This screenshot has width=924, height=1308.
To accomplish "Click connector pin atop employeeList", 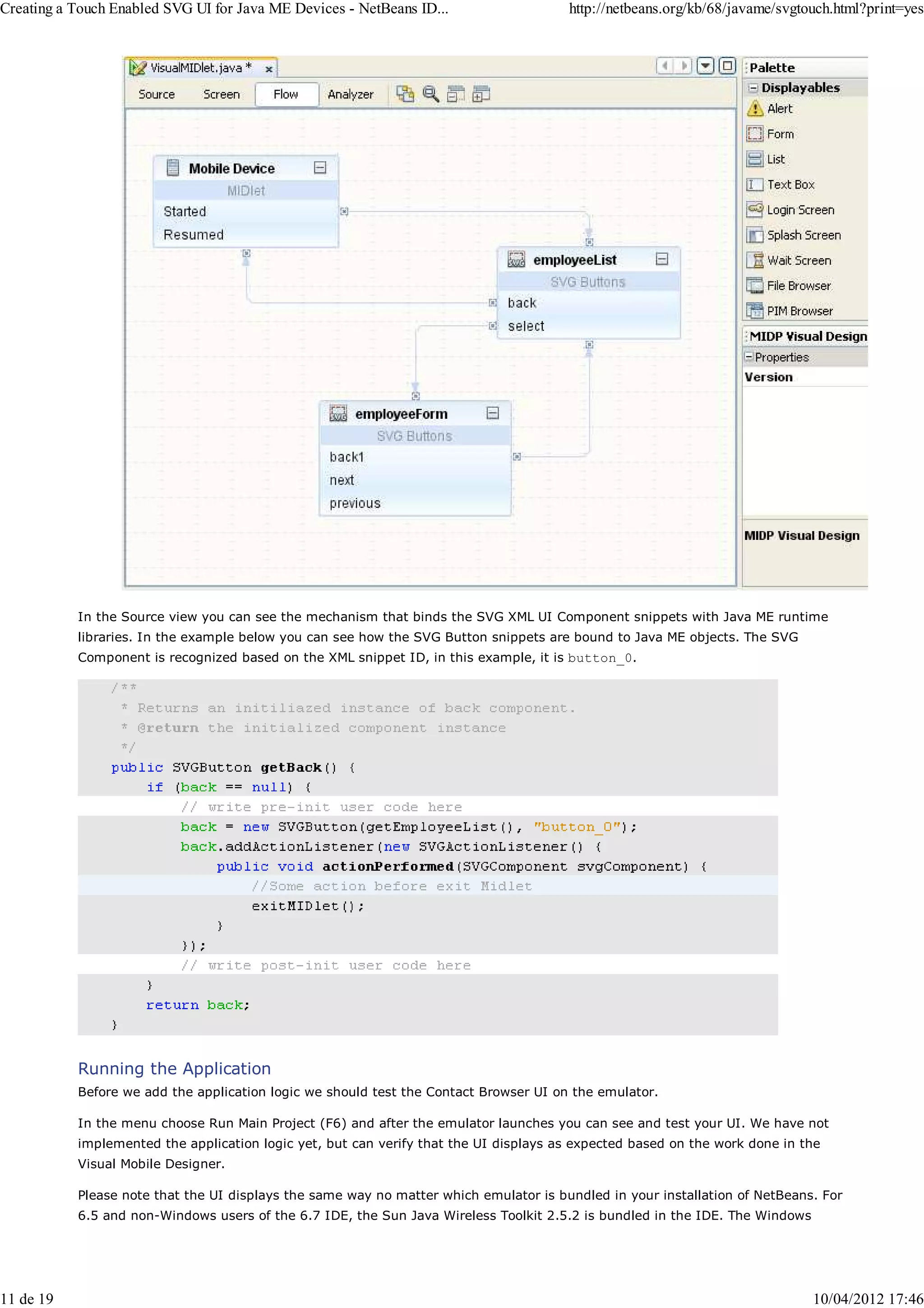I will [589, 241].
